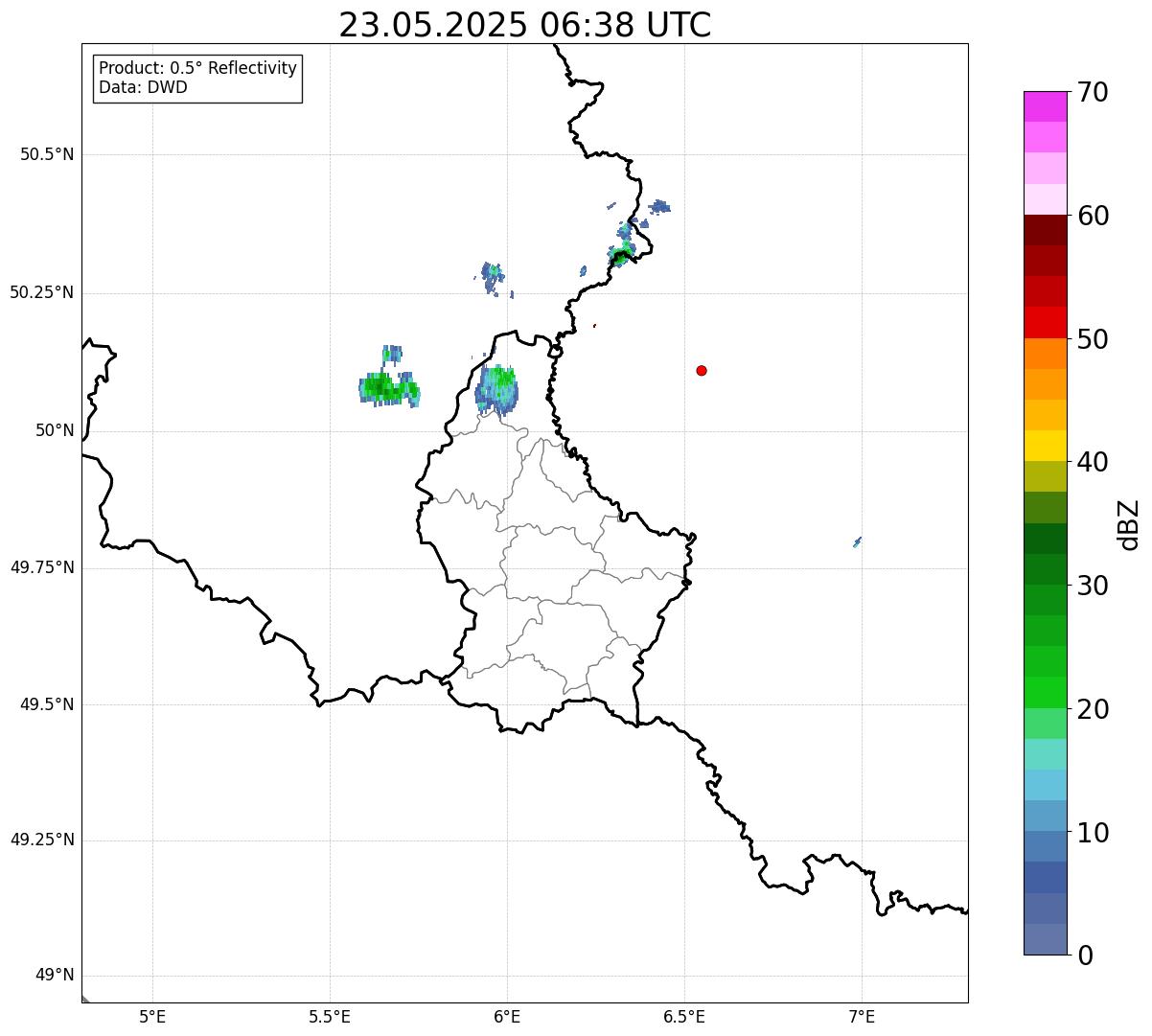Click the bright red 50 dBZ swatch
Screen dimensions: 1152x1036
(x=1045, y=322)
